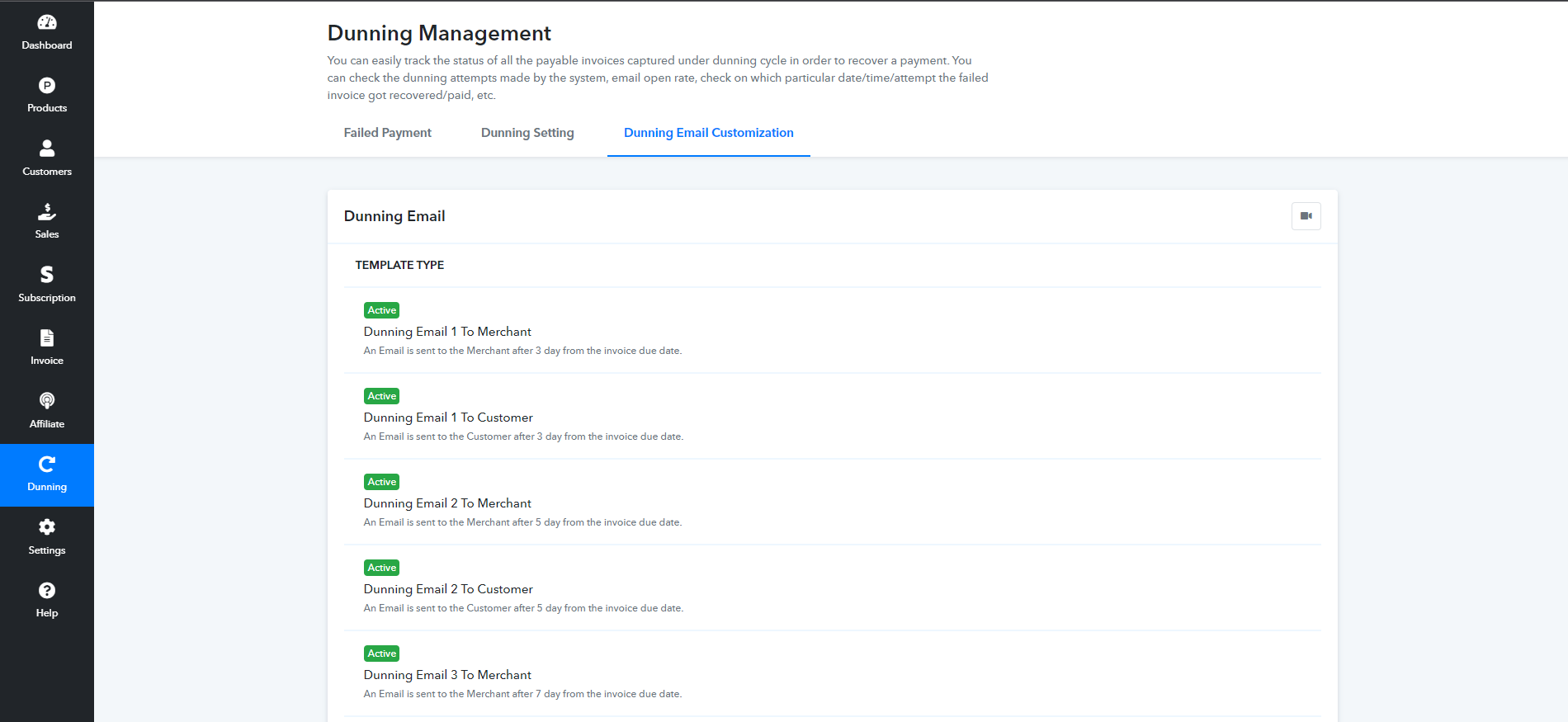Open the Affiliate sidebar icon
The width and height of the screenshot is (1568, 722).
47,401
